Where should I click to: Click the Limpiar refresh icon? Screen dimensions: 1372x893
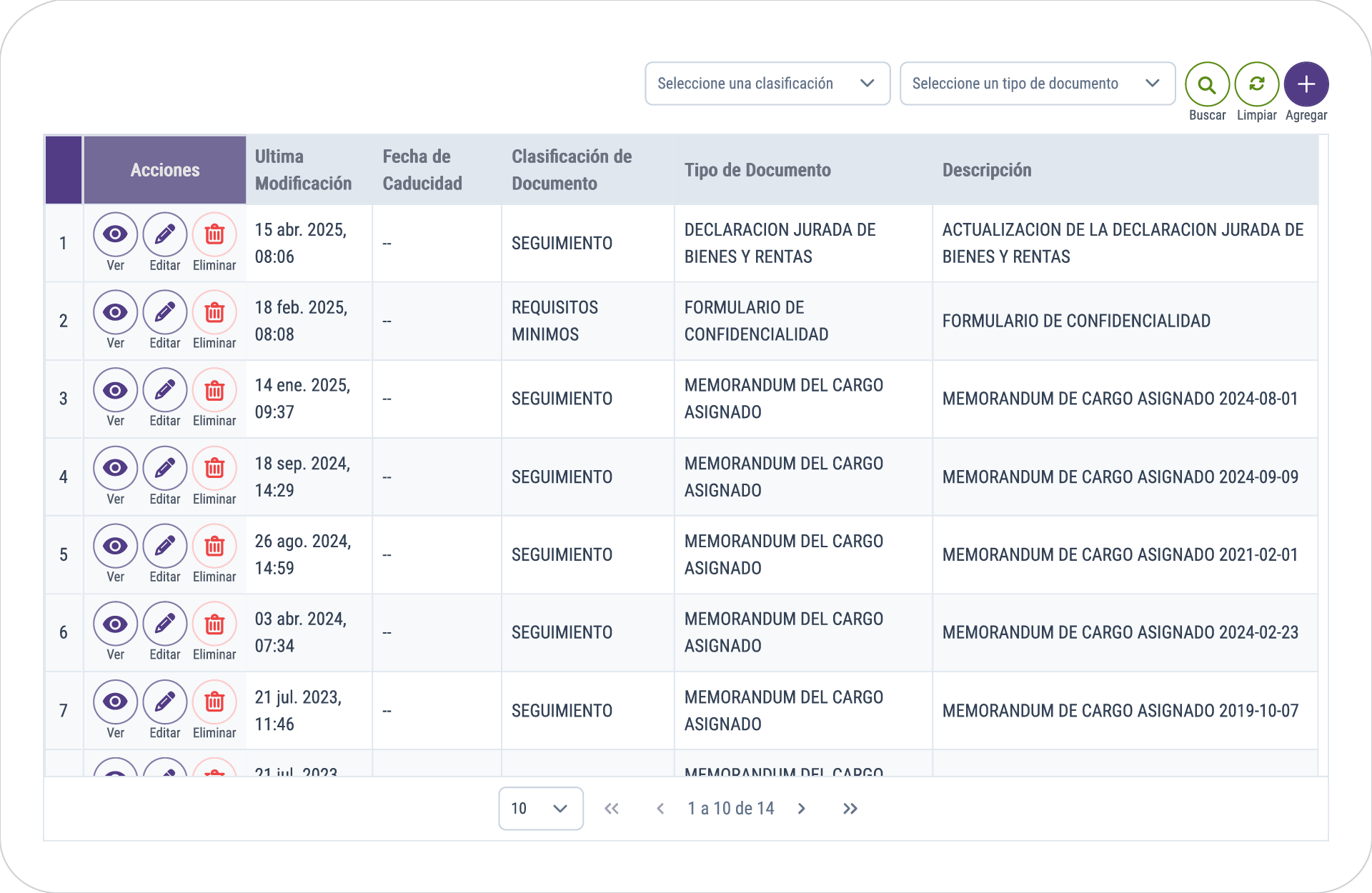point(1256,84)
